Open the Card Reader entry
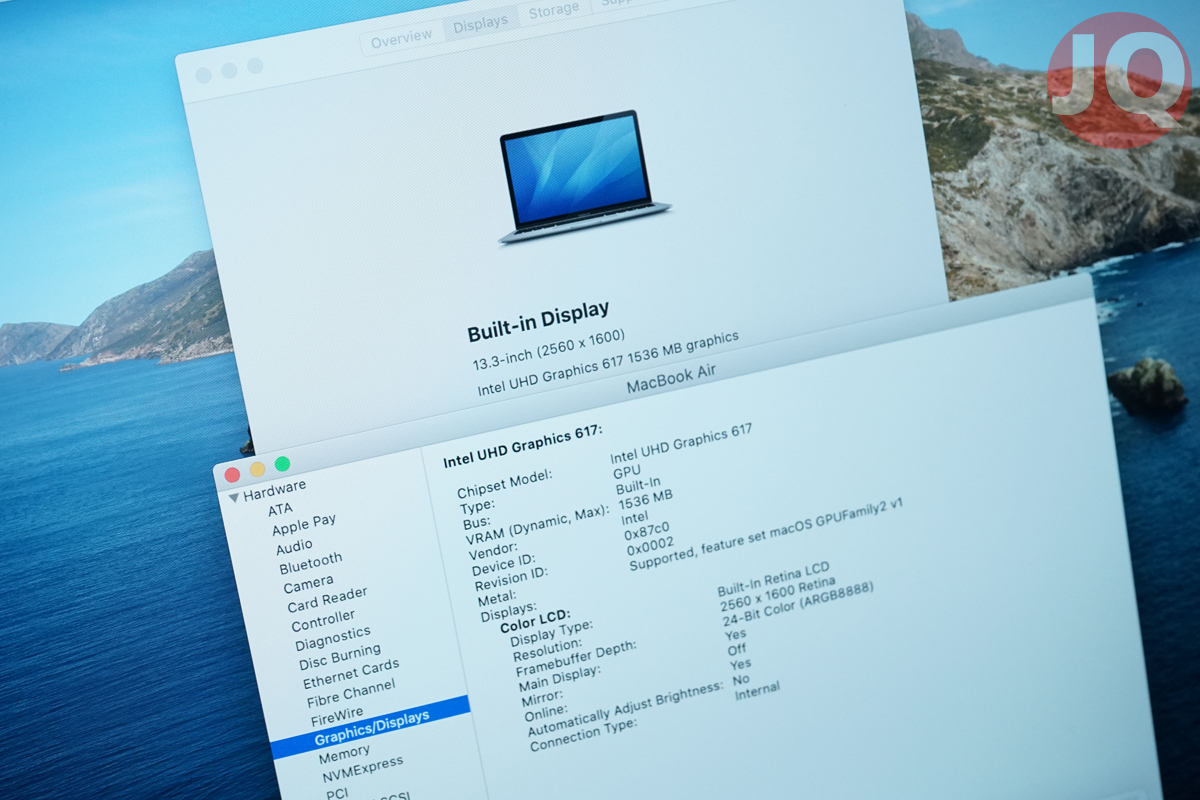 click(327, 599)
